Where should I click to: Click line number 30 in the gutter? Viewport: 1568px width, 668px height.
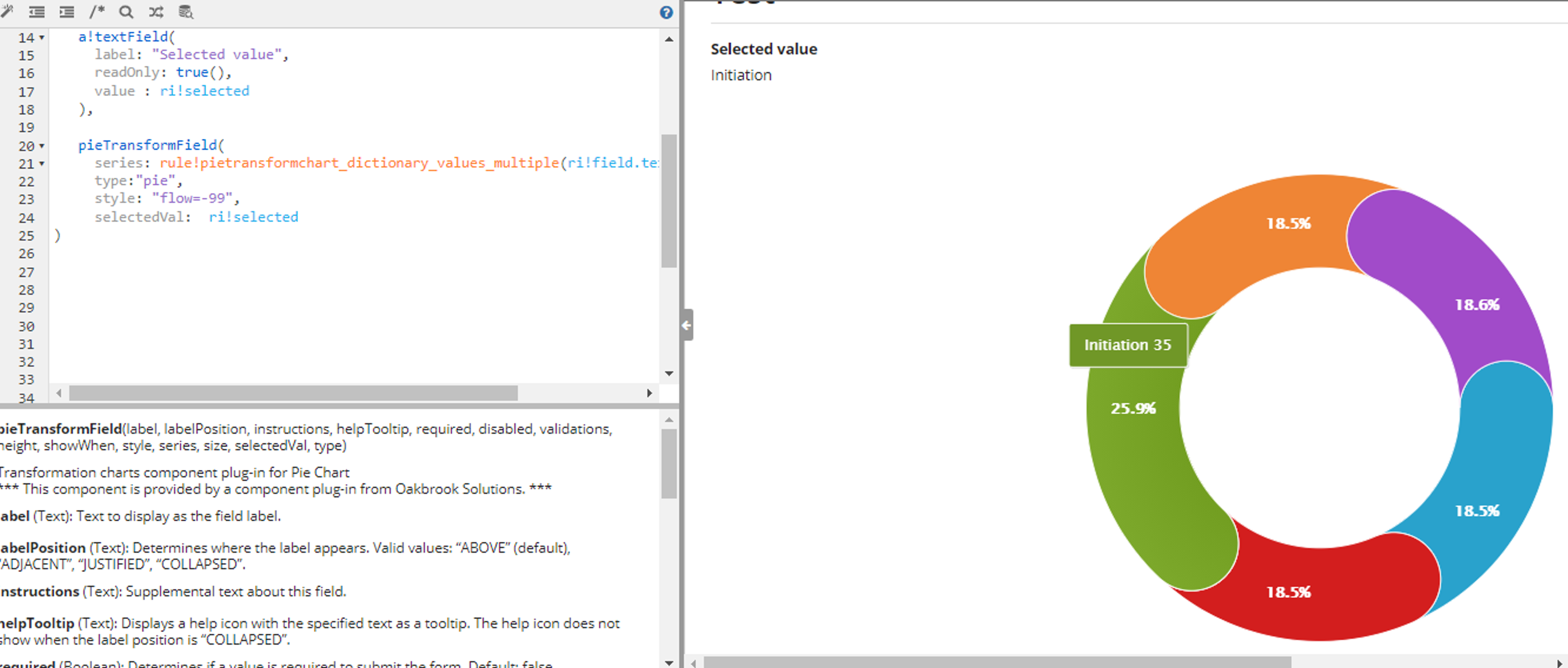coord(26,326)
